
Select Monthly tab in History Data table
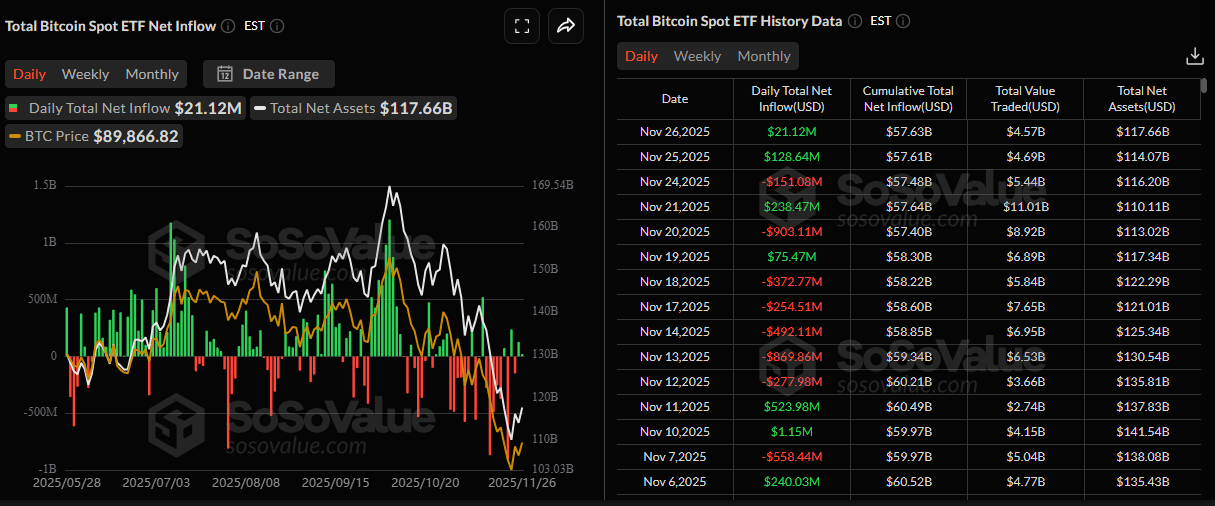point(764,56)
